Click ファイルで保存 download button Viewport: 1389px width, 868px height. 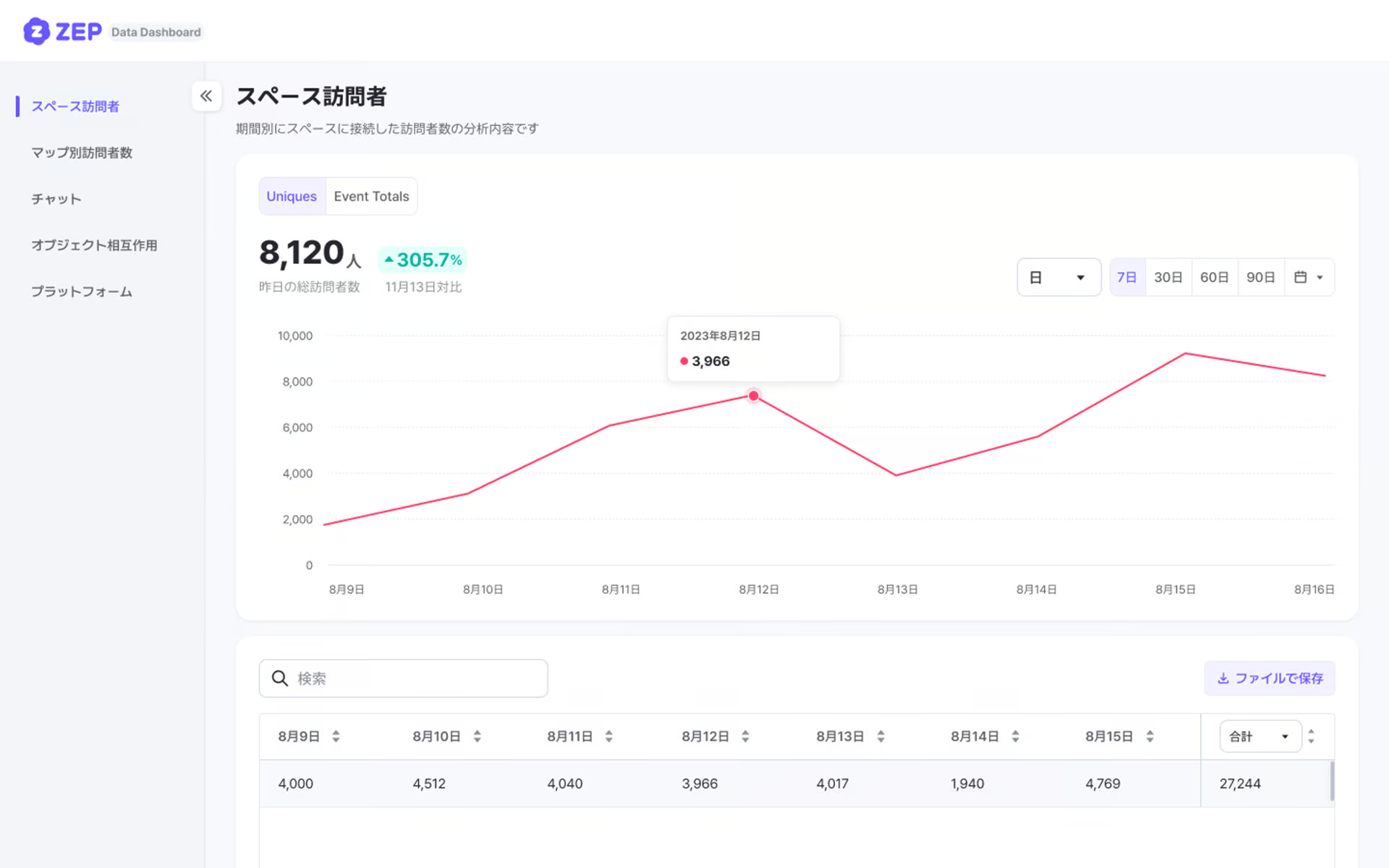tap(1270, 678)
